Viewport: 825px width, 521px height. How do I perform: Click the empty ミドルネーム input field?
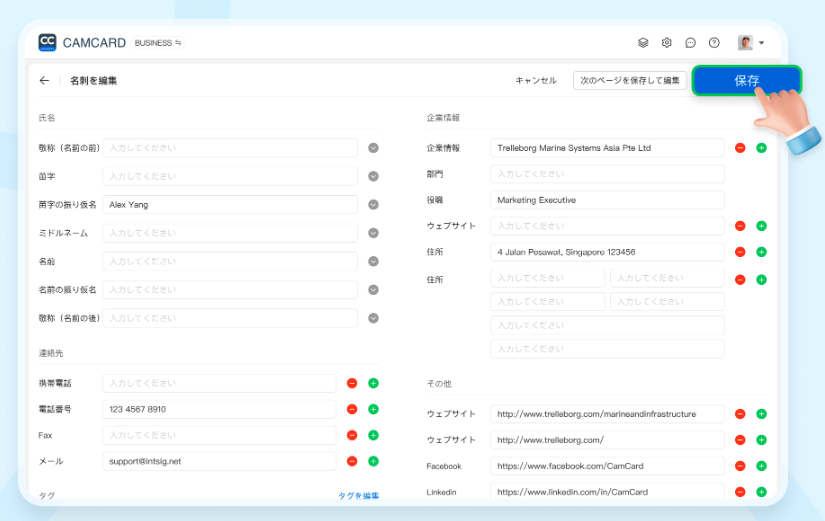click(230, 233)
